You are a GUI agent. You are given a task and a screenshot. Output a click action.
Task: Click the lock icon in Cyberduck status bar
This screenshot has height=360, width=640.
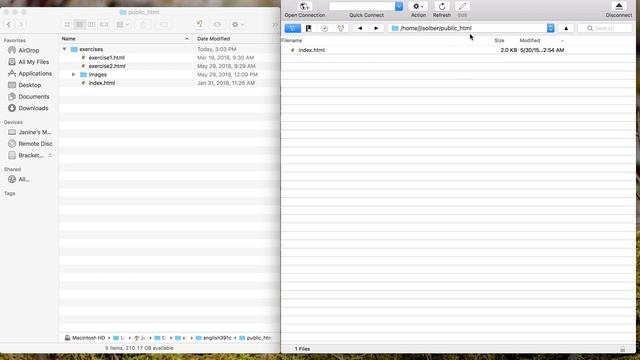point(622,349)
